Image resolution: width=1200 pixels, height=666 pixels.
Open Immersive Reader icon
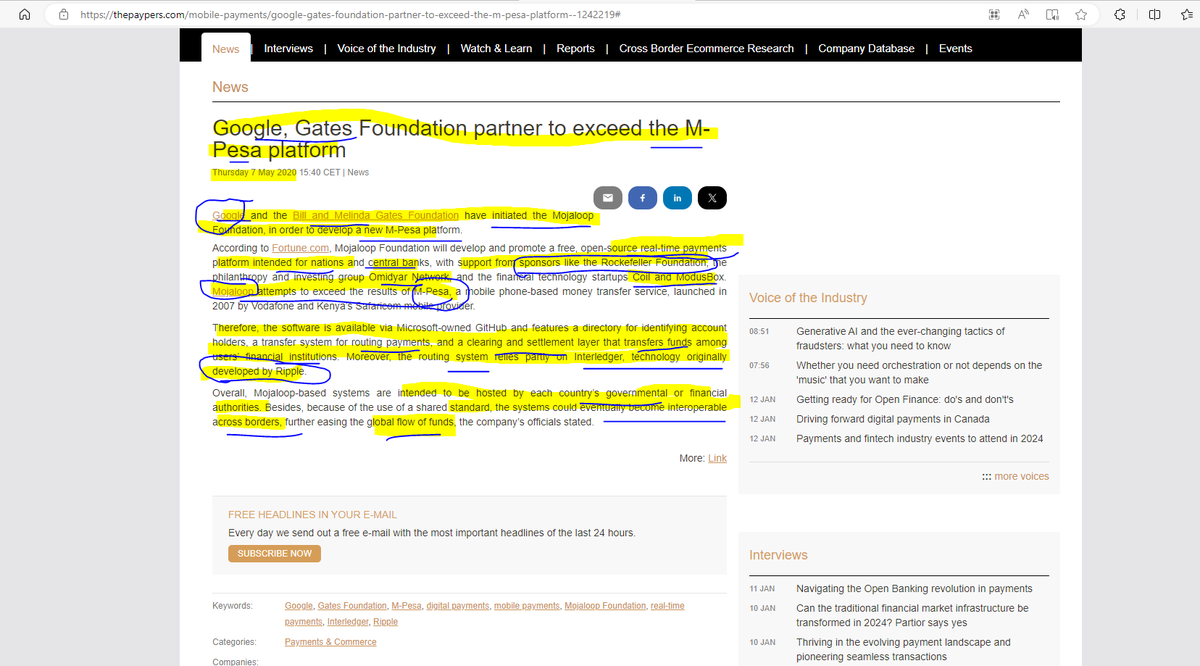pyautogui.click(x=1053, y=15)
